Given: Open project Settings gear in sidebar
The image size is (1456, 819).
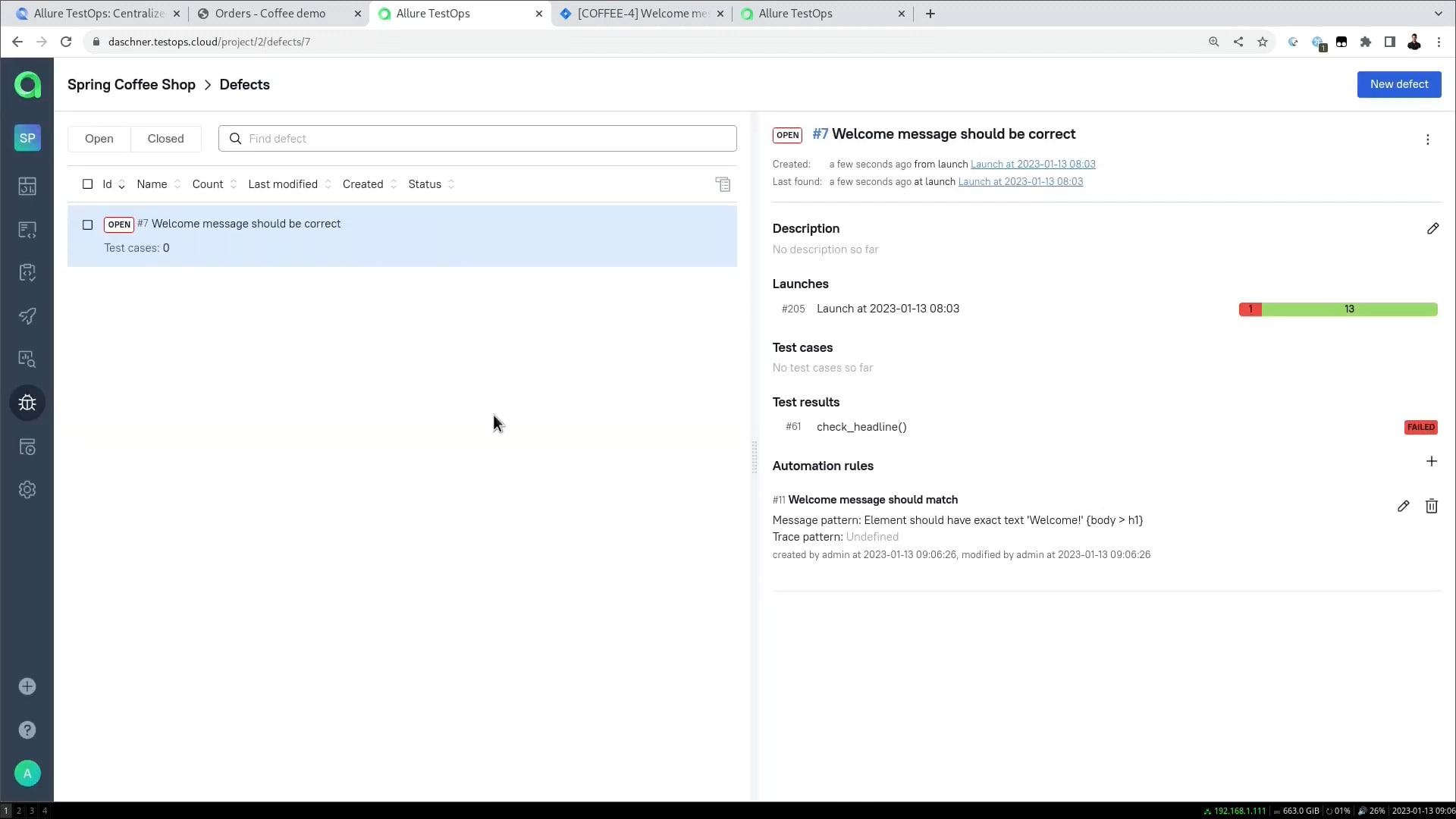Looking at the screenshot, I should 27,490.
